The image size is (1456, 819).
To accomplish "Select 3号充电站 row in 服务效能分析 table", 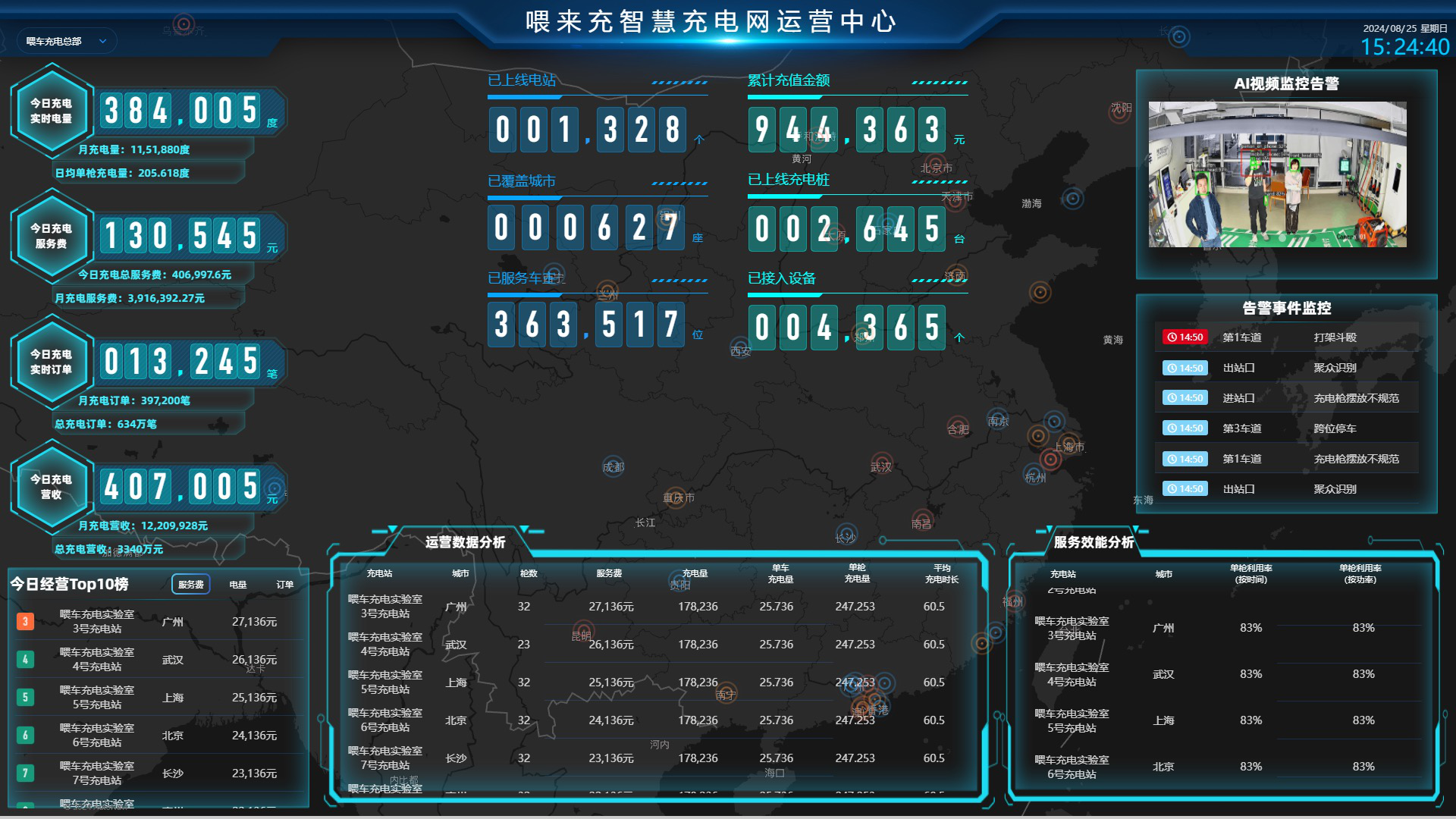I will (1226, 628).
